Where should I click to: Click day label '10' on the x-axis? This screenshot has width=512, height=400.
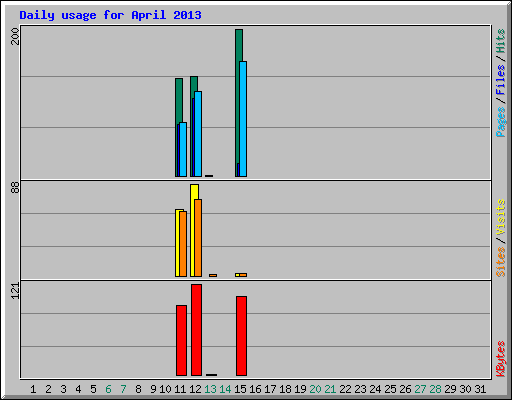pyautogui.click(x=165, y=389)
